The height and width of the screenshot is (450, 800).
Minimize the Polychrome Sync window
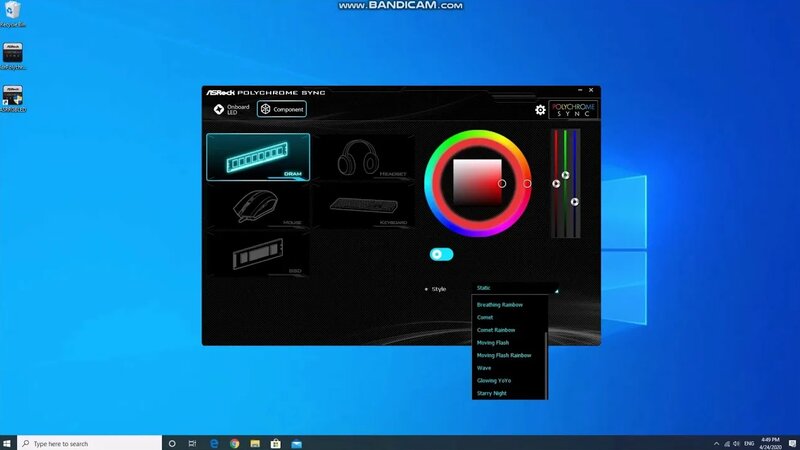pos(580,90)
